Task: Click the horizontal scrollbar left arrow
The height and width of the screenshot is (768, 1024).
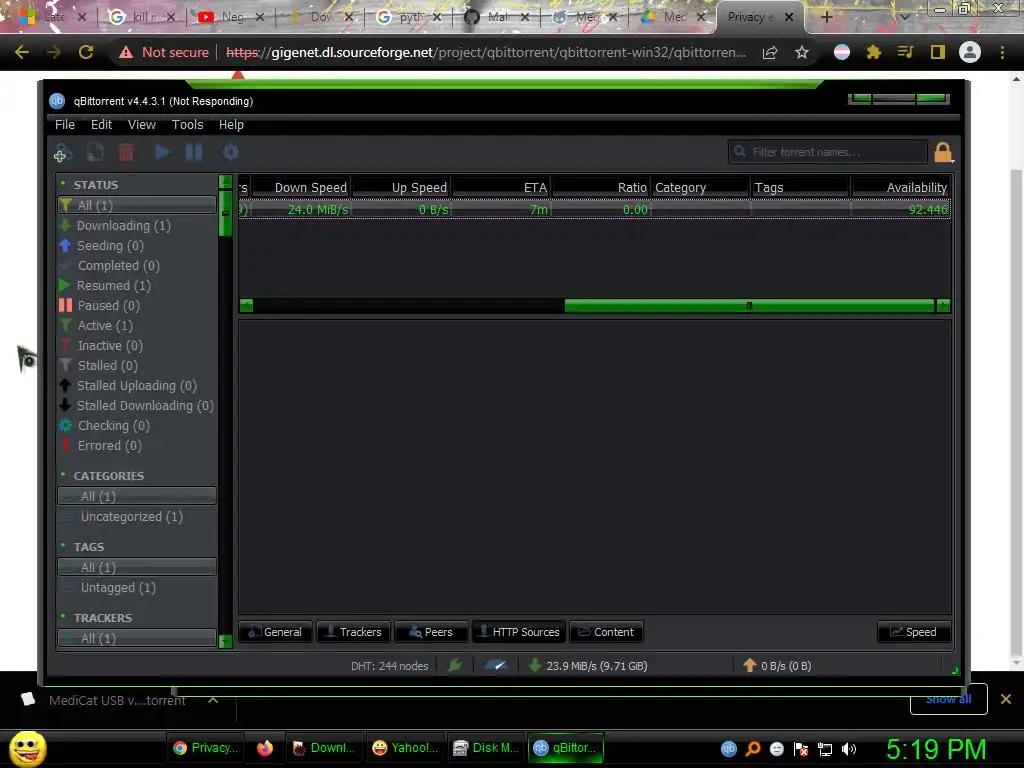Action: pyautogui.click(x=246, y=306)
